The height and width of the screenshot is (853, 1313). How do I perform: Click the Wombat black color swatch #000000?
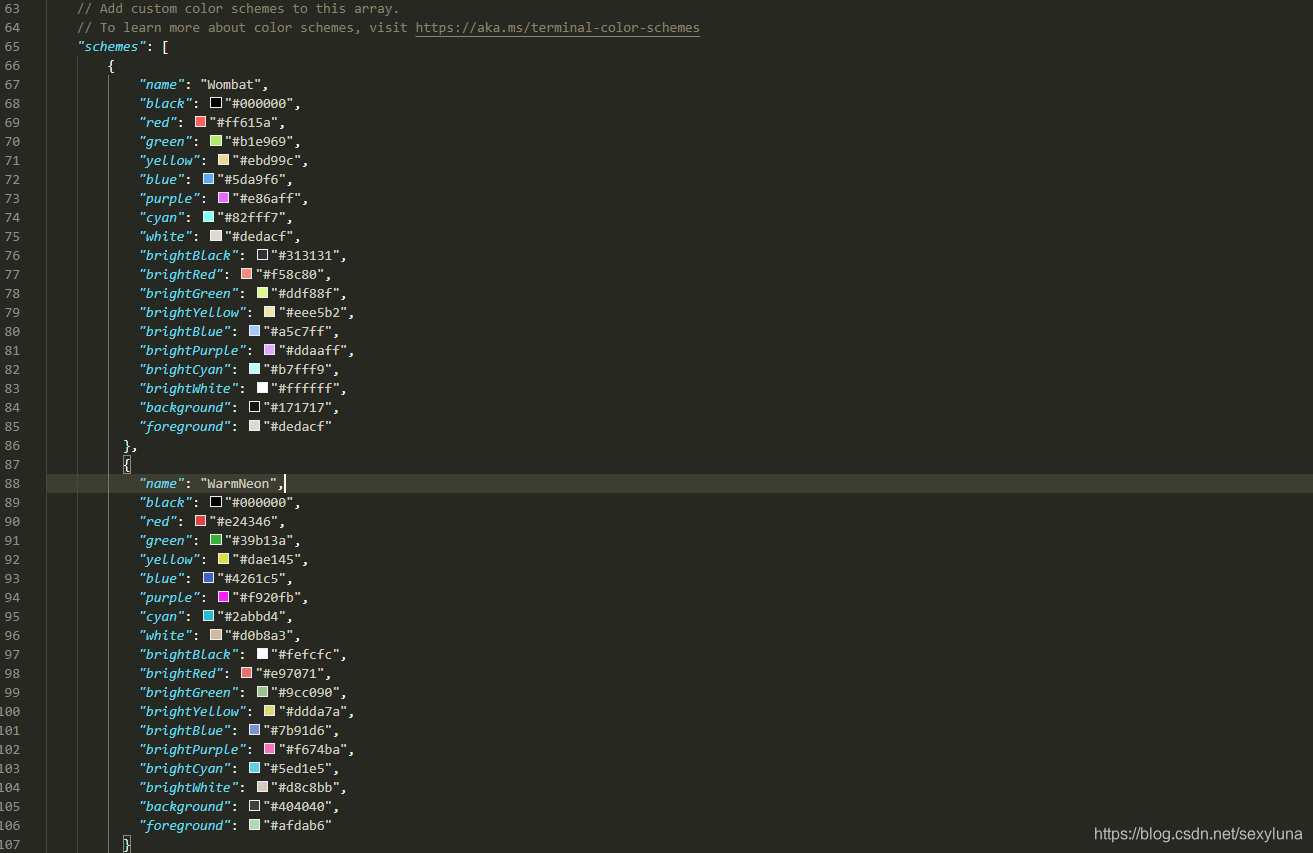pyautogui.click(x=216, y=103)
